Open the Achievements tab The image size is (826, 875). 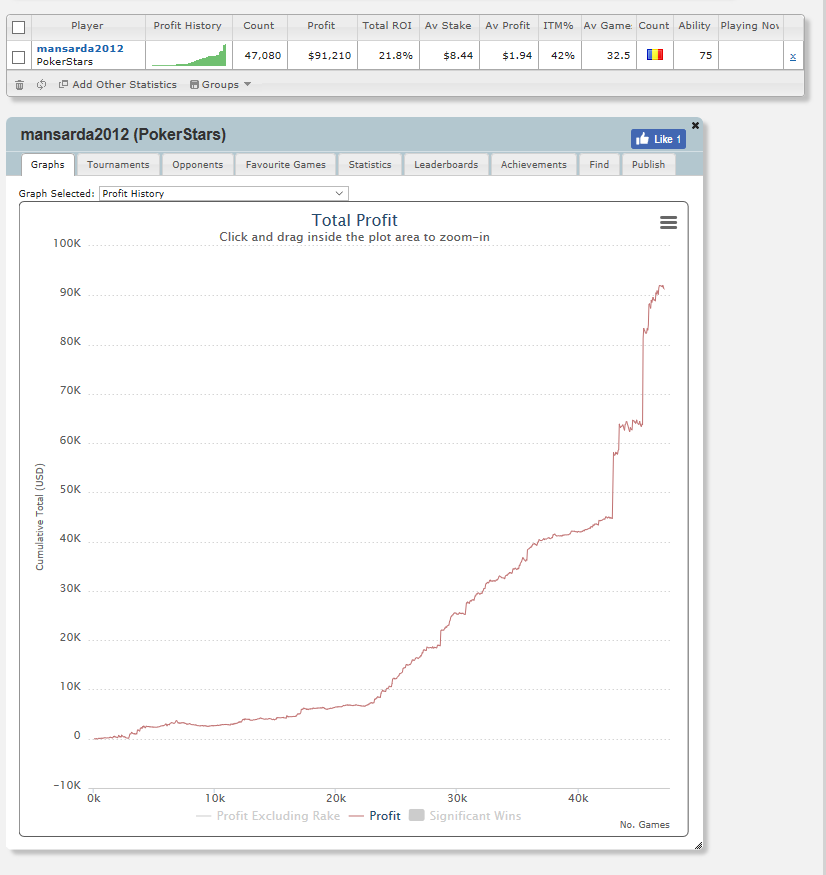click(534, 165)
